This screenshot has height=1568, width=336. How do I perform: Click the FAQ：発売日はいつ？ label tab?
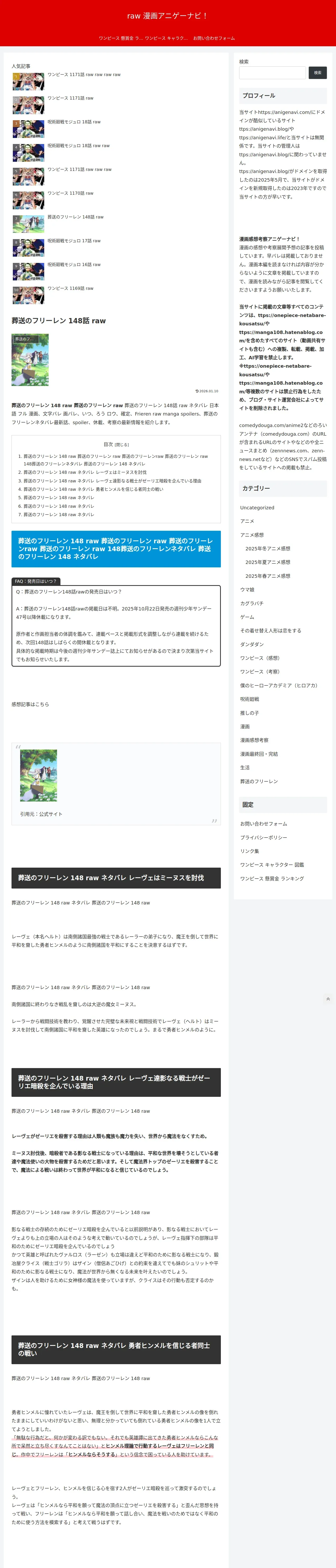tap(35, 581)
